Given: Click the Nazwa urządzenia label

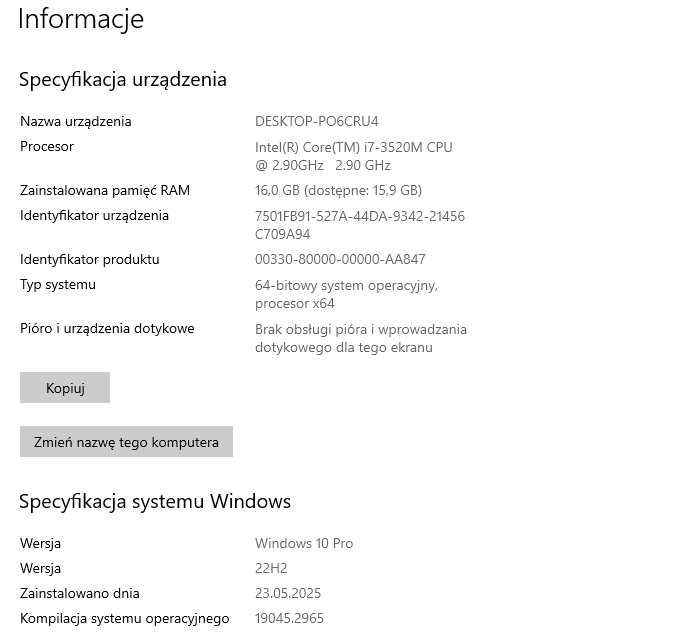Looking at the screenshot, I should click(x=76, y=122).
